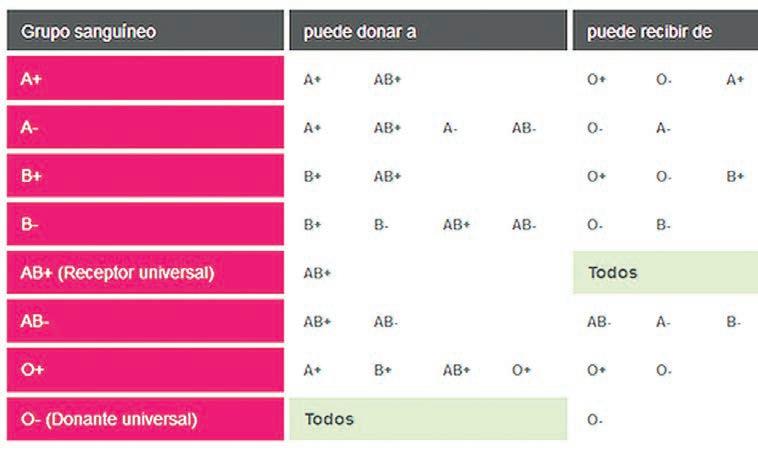
Task: Click green "Todos" cell in the AB+ row
Action: [x=665, y=272]
